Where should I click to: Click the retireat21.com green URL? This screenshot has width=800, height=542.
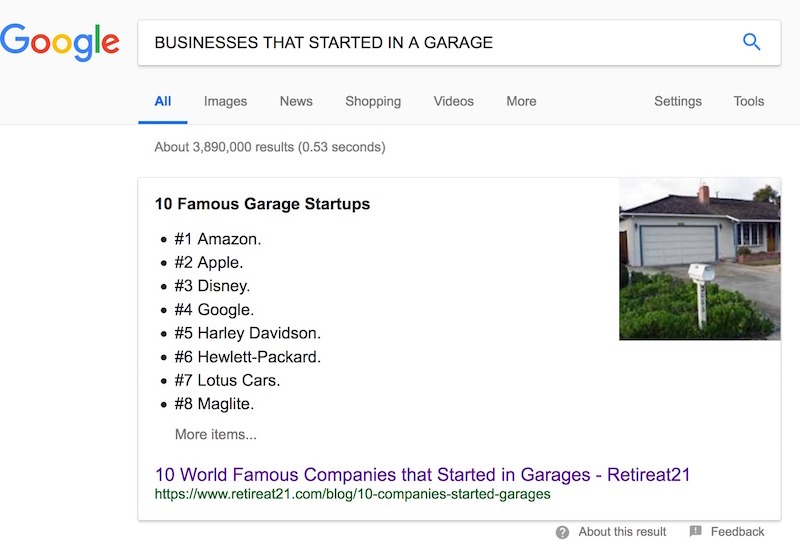(353, 494)
